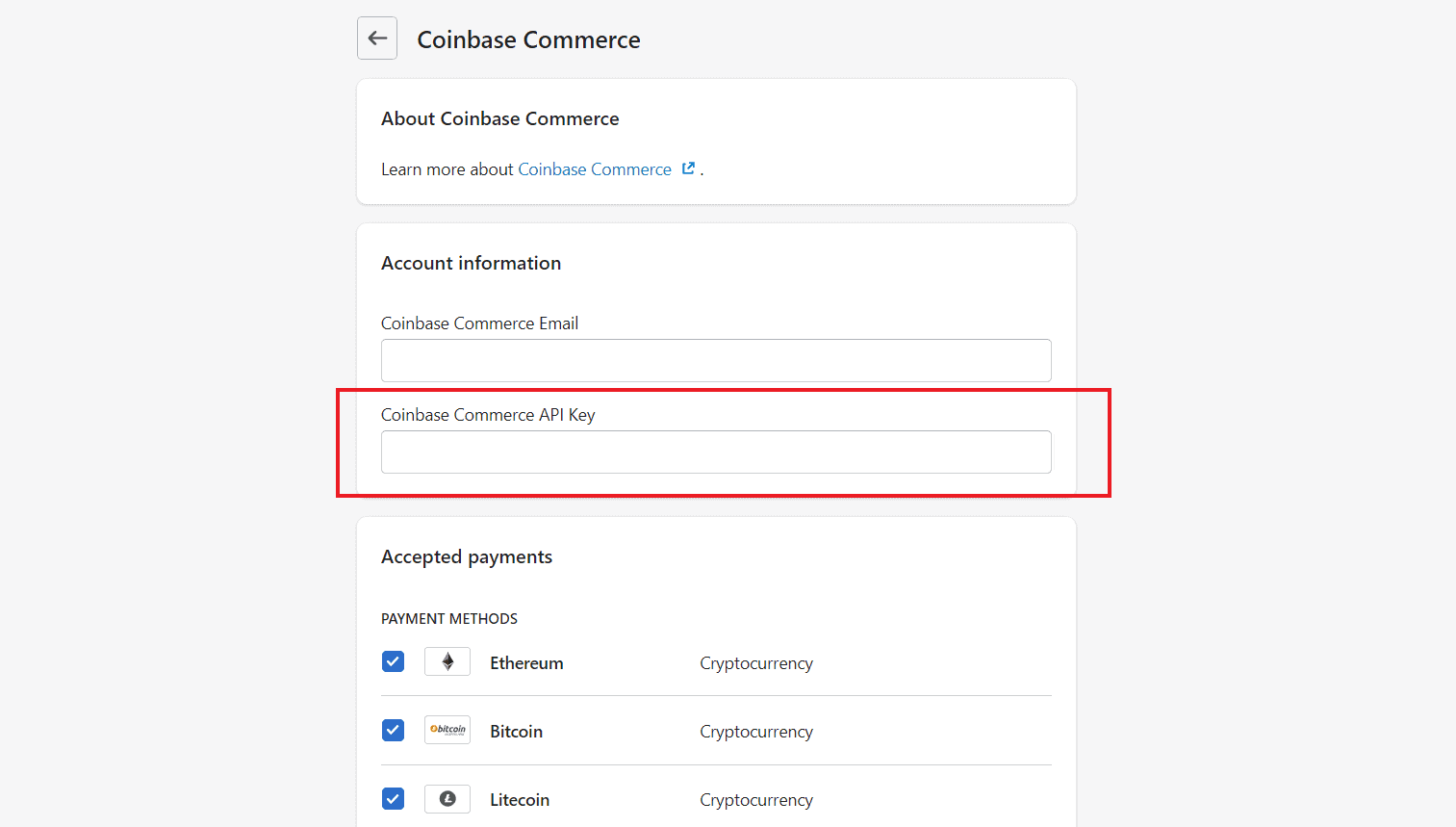Click the Coinbase Commerce API Key field
Image resolution: width=1456 pixels, height=827 pixels.
[x=716, y=452]
